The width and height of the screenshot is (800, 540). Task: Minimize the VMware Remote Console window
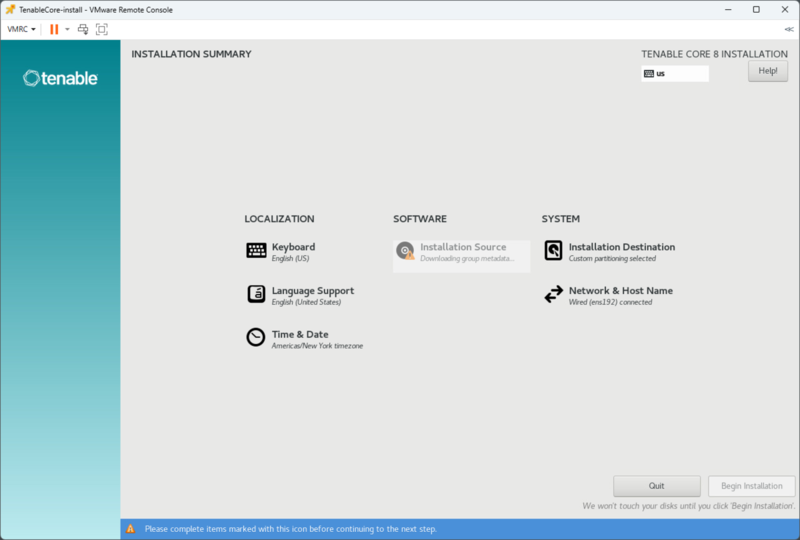click(x=728, y=9)
